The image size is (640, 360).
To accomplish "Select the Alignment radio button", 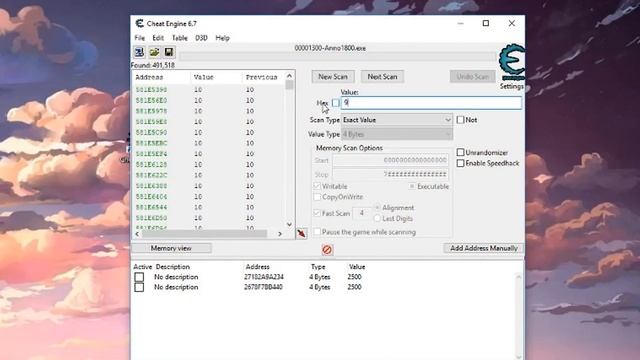I will (377, 208).
